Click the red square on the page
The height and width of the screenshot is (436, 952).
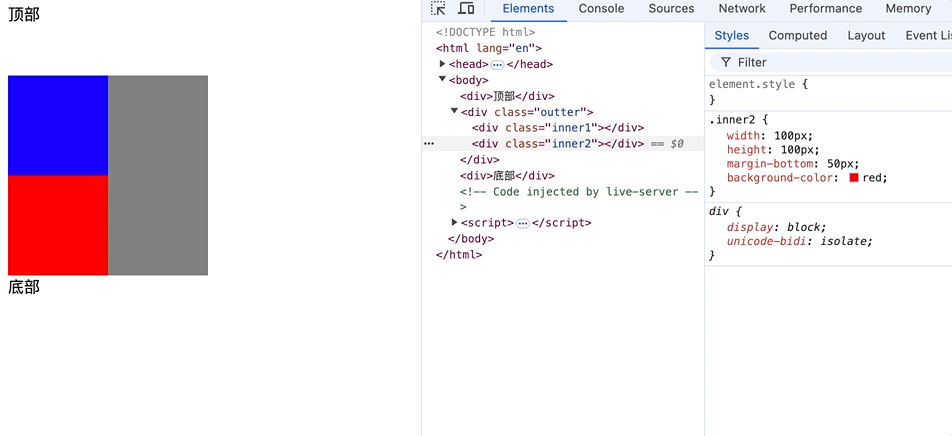[58, 225]
